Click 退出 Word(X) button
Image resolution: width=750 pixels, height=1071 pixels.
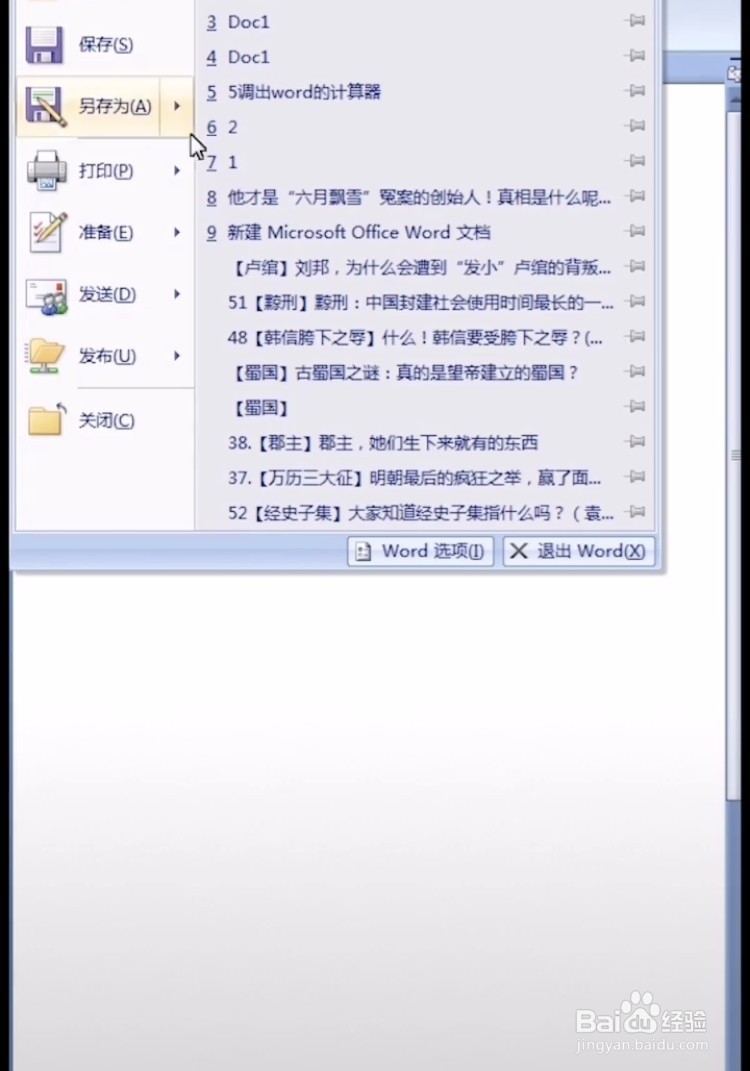[x=579, y=551]
